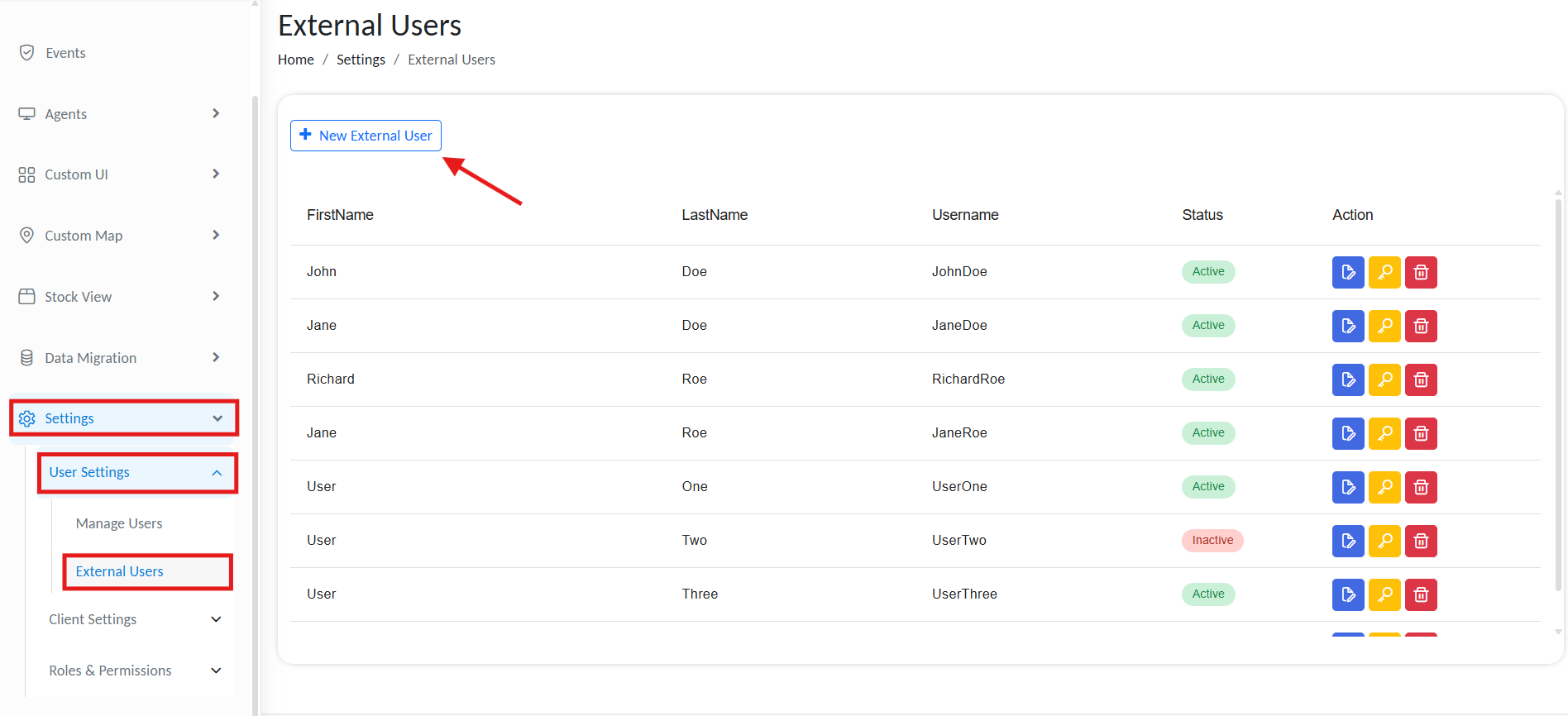The image size is (1568, 716).
Task: Expand the Custom Map menu
Action: (120, 236)
